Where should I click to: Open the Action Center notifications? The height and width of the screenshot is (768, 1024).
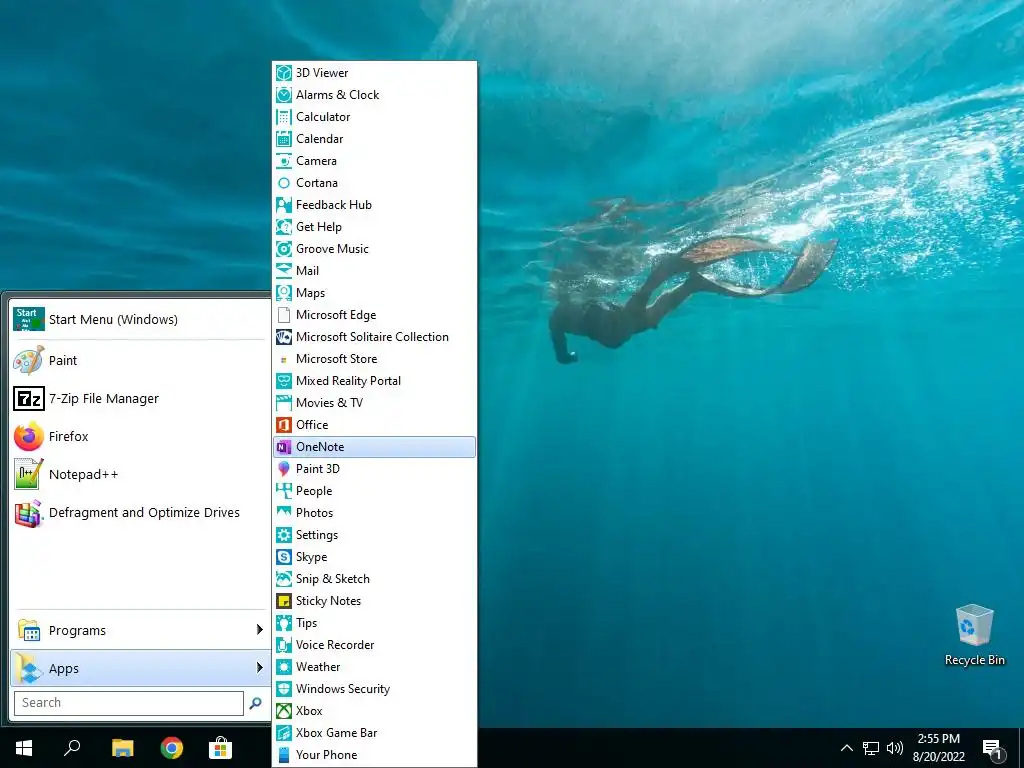tap(992, 748)
